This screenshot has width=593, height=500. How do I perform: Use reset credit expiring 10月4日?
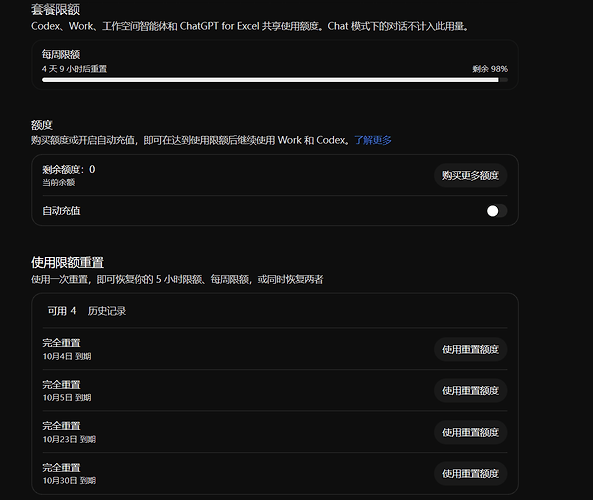click(470, 349)
